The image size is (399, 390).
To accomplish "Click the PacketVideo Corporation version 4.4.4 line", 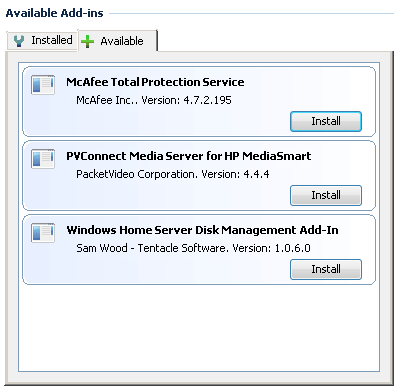I will [x=173, y=174].
